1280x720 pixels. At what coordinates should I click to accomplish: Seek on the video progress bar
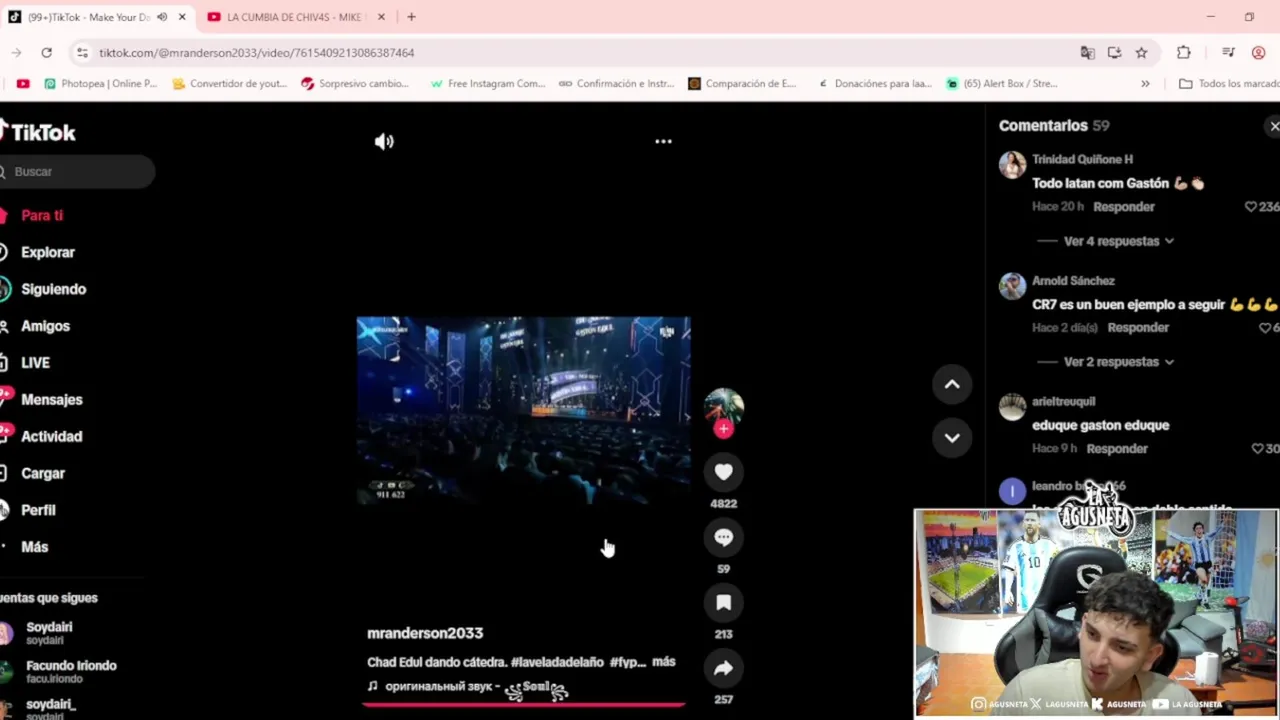(523, 705)
